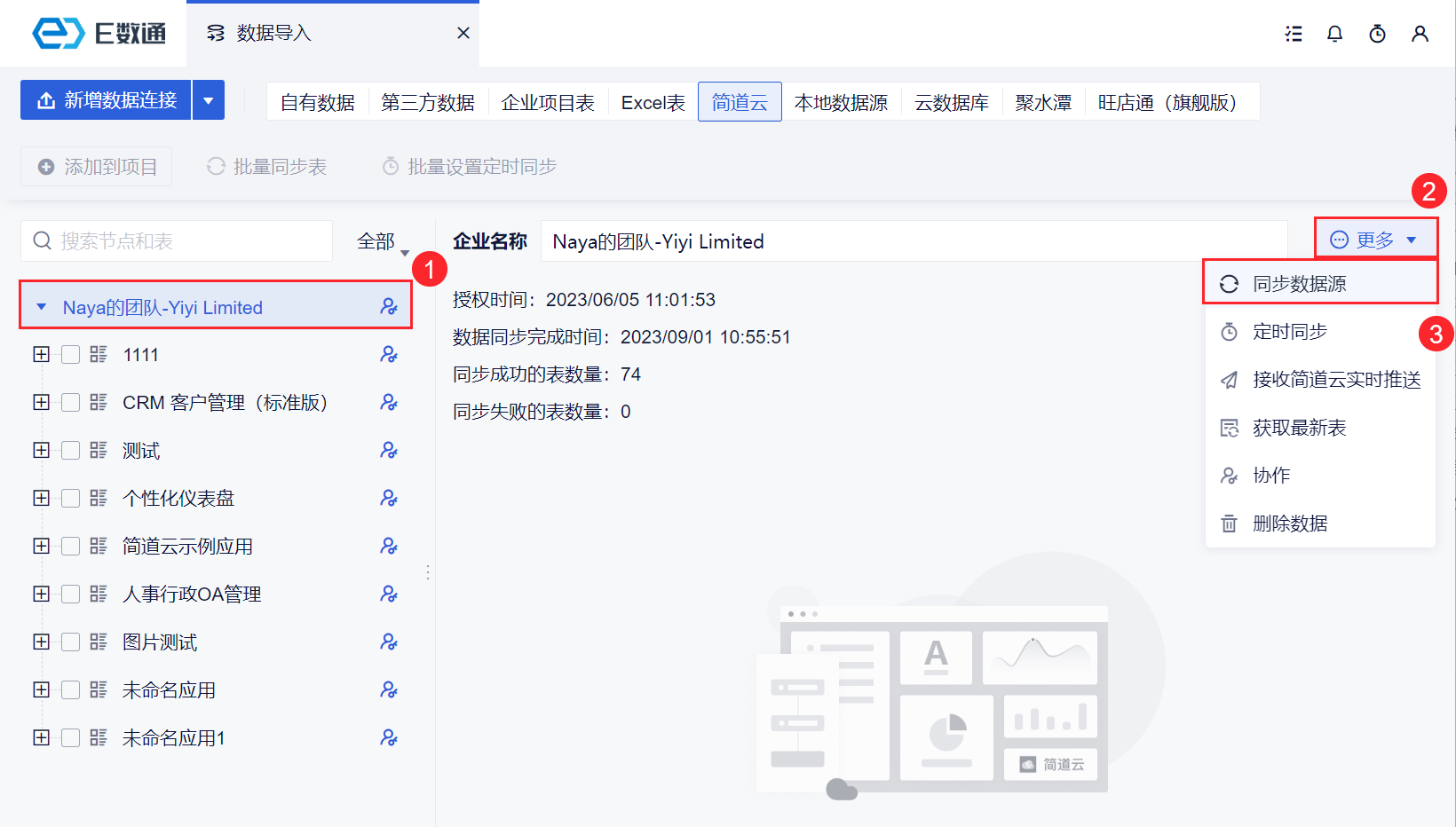
Task: Close the 数据导入 tab
Action: [x=463, y=33]
